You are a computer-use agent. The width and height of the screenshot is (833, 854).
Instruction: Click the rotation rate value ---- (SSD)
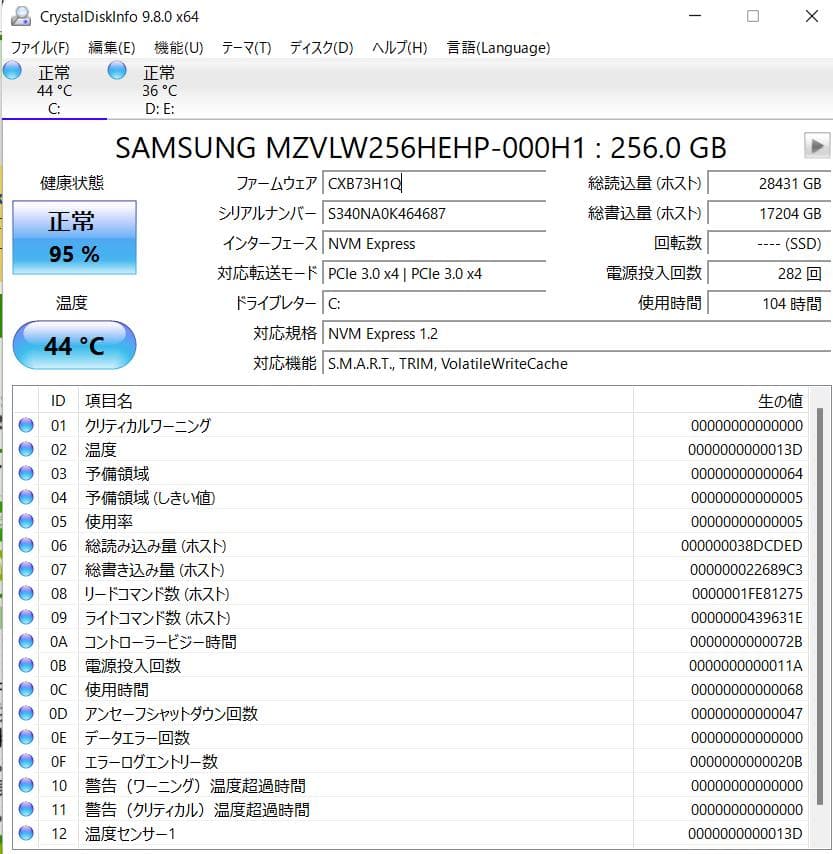click(x=769, y=243)
